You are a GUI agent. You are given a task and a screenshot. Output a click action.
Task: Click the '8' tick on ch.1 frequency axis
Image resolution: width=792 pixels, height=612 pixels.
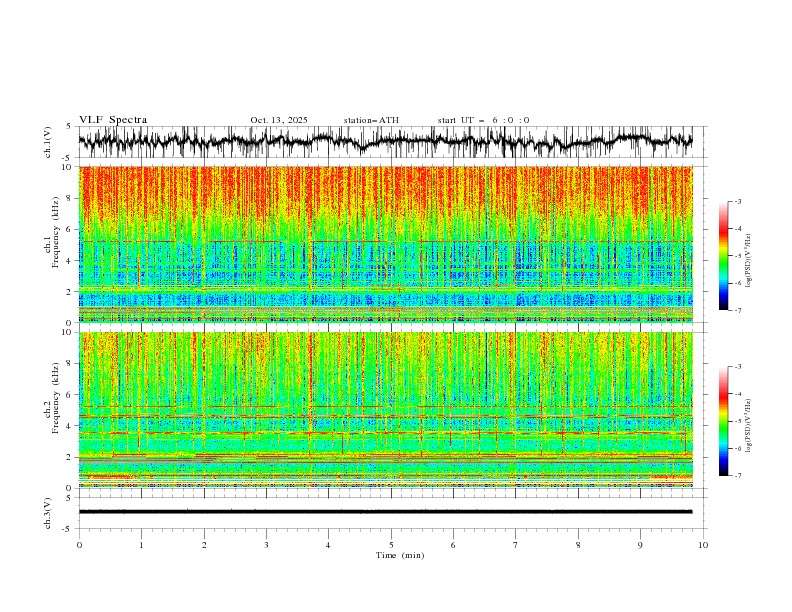70,198
